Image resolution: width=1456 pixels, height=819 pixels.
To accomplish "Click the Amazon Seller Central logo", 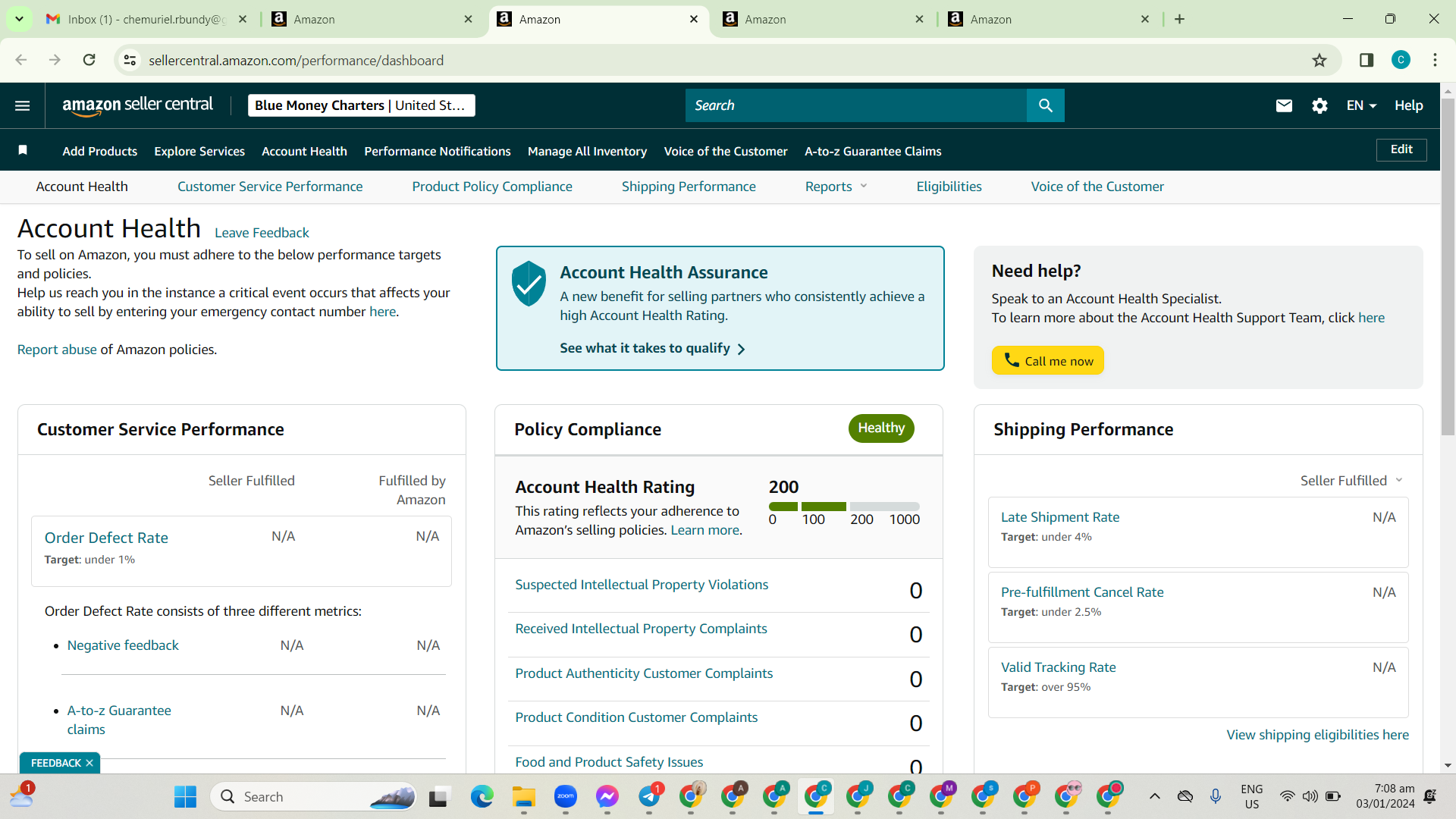I will 137,105.
